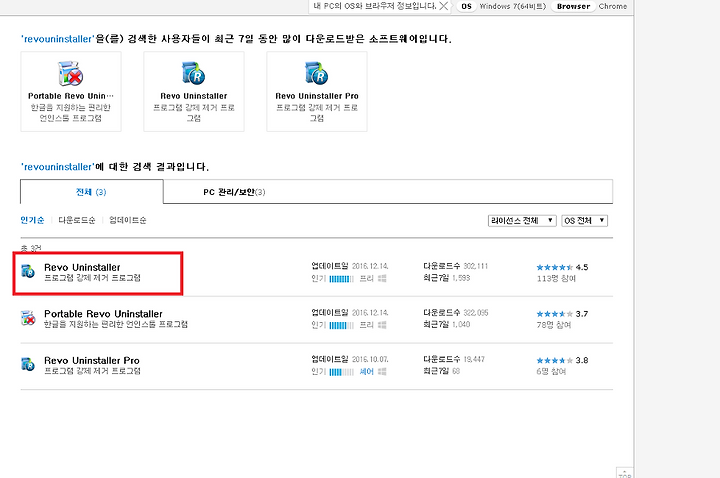Select the 전체 (3) tab
Viewport: 720px width, 478px height.
click(91, 192)
